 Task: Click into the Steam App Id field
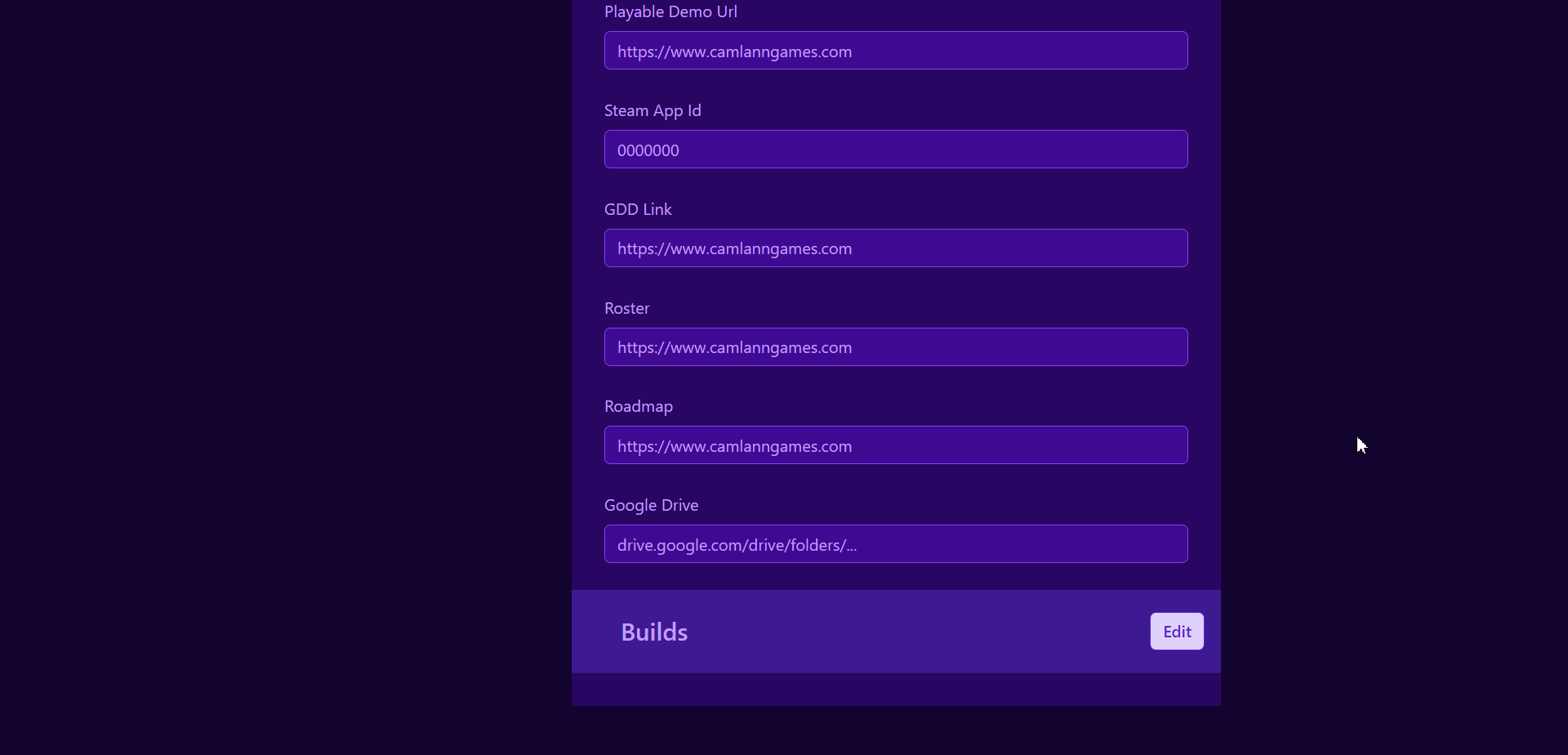click(x=895, y=150)
